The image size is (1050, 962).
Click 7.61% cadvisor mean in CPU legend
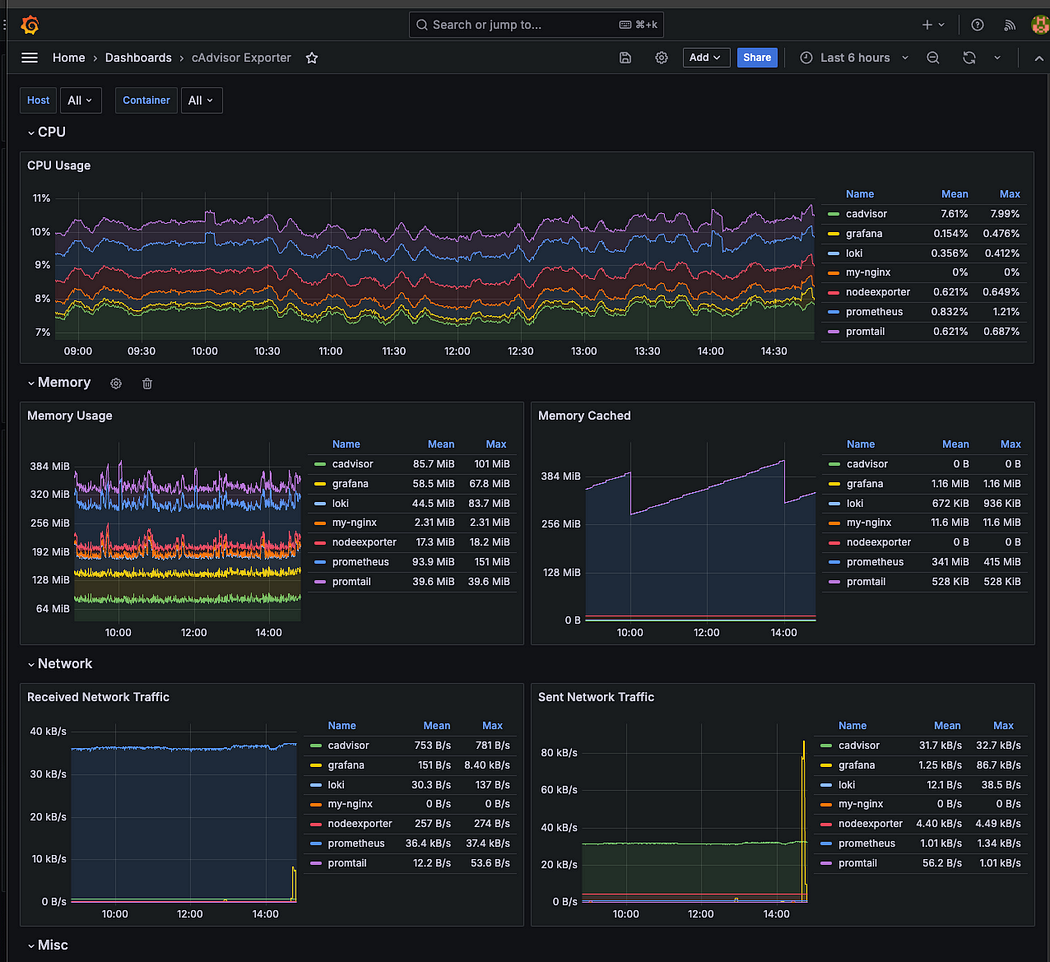[x=954, y=214]
